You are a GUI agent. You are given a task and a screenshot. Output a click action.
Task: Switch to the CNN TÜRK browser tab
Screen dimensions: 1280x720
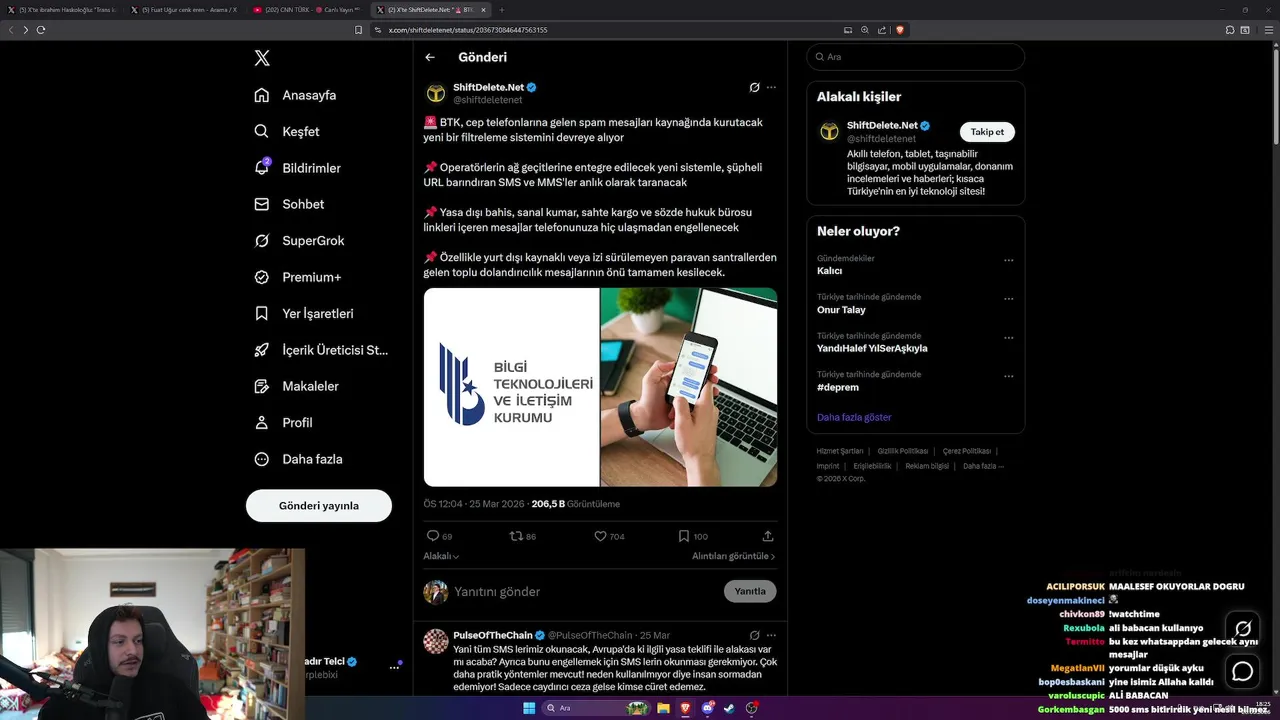tap(306, 10)
